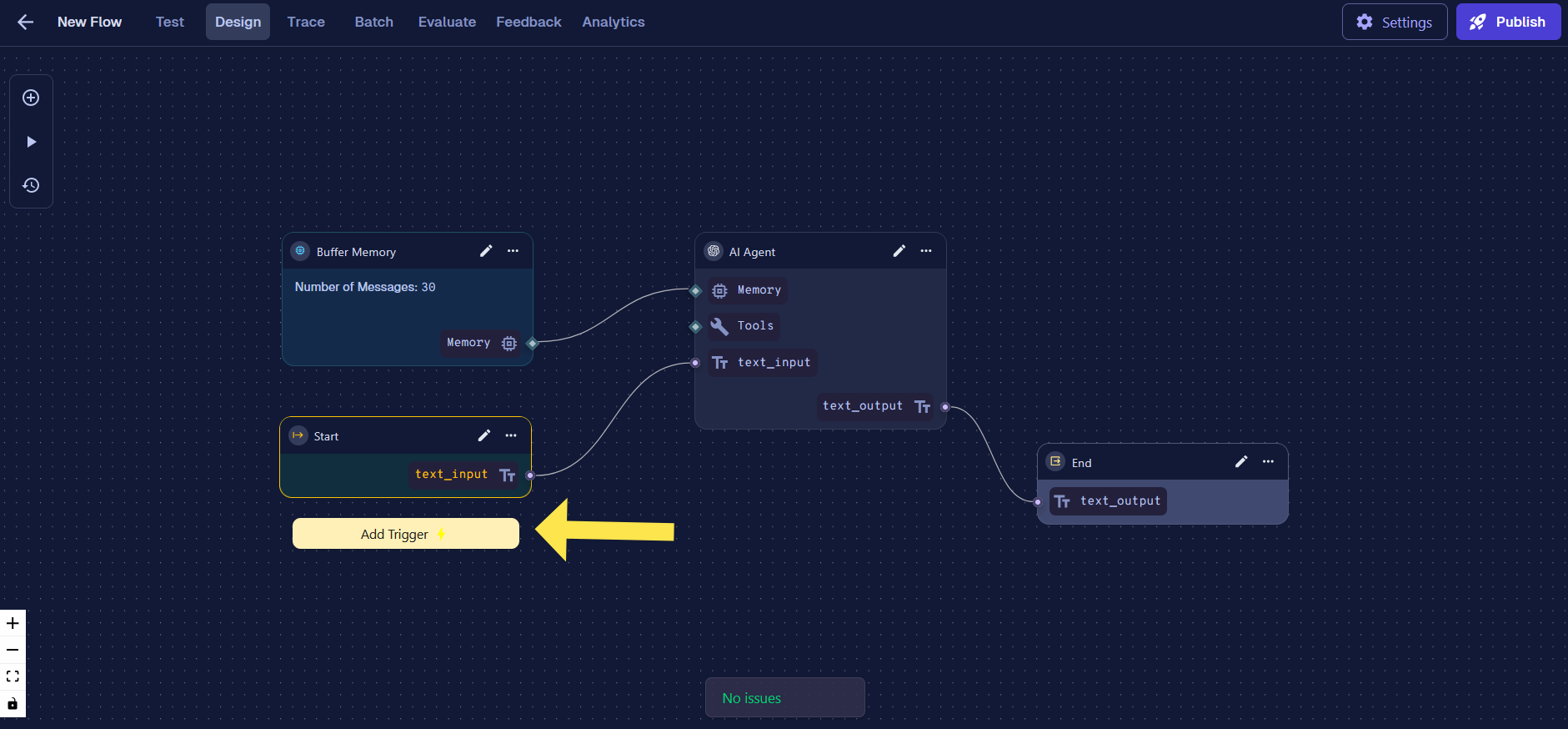Click the End node pencil icon
The height and width of the screenshot is (729, 1568).
point(1241,462)
